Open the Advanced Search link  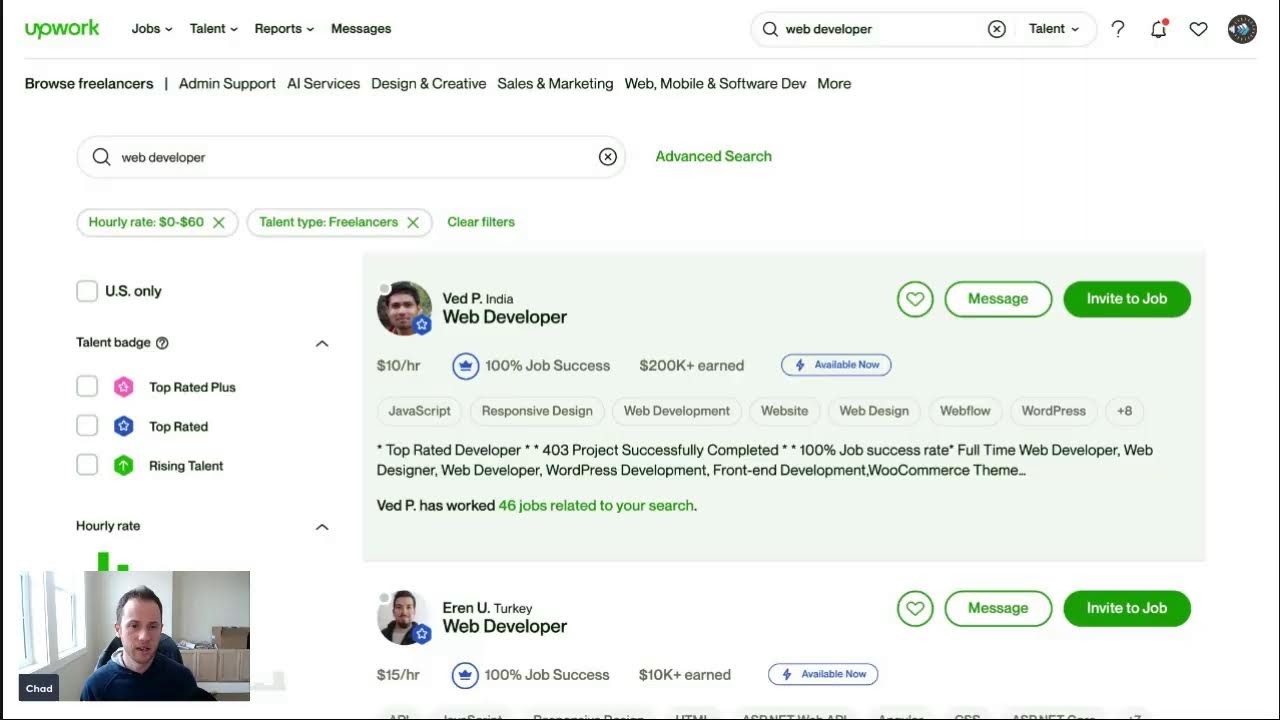coord(713,156)
